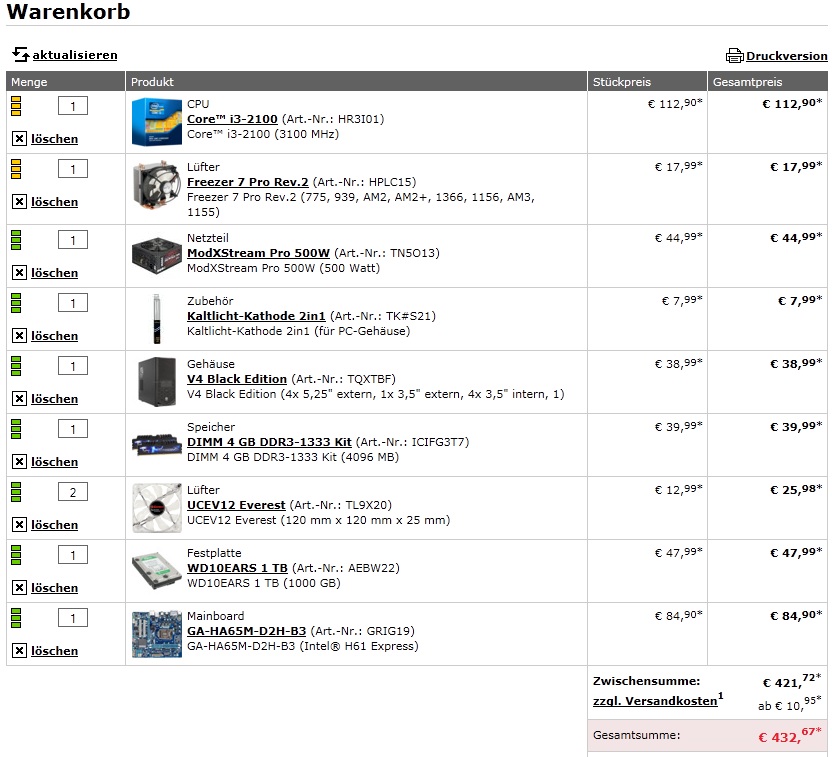Click quantity field for WD10EARS 1 TB
The width and height of the screenshot is (832, 757).
point(73,555)
